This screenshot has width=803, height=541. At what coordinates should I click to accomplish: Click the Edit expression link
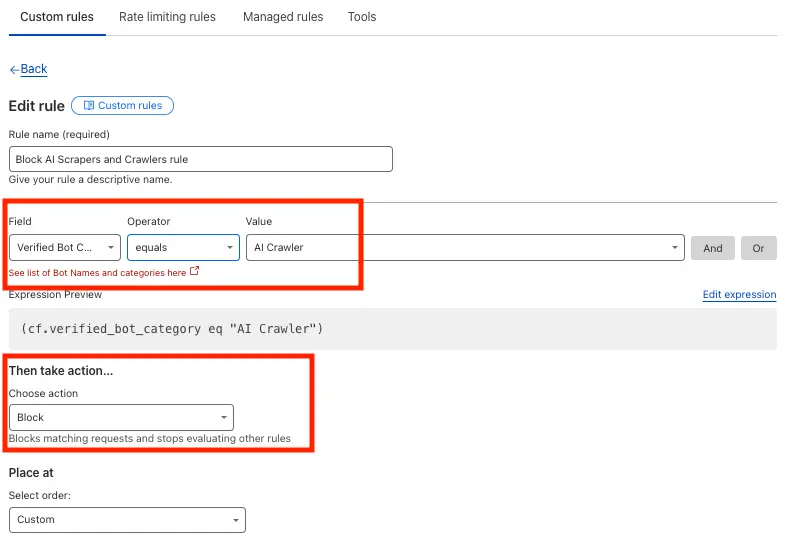pyautogui.click(x=739, y=295)
